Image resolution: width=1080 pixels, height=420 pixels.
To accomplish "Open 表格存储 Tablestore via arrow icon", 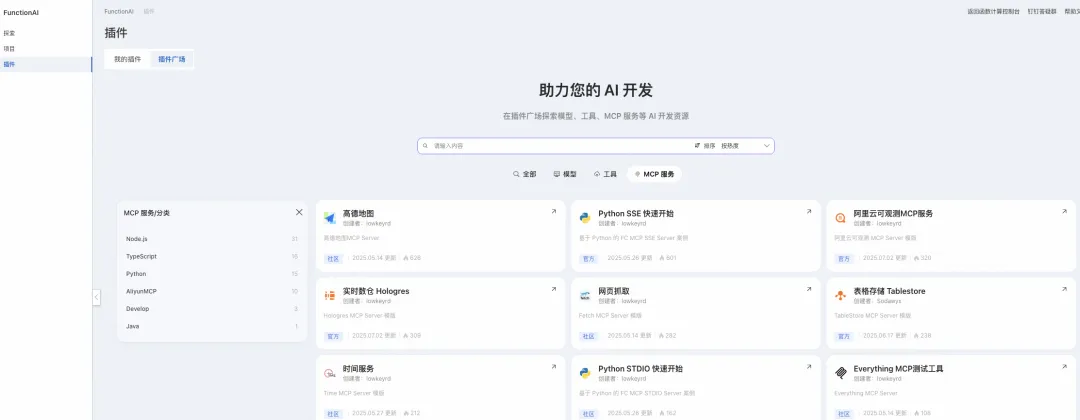I will pyautogui.click(x=1064, y=289).
